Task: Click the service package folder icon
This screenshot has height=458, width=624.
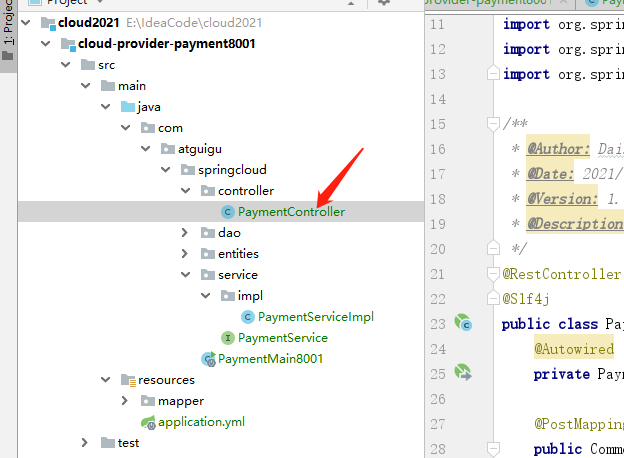Action: [208, 275]
